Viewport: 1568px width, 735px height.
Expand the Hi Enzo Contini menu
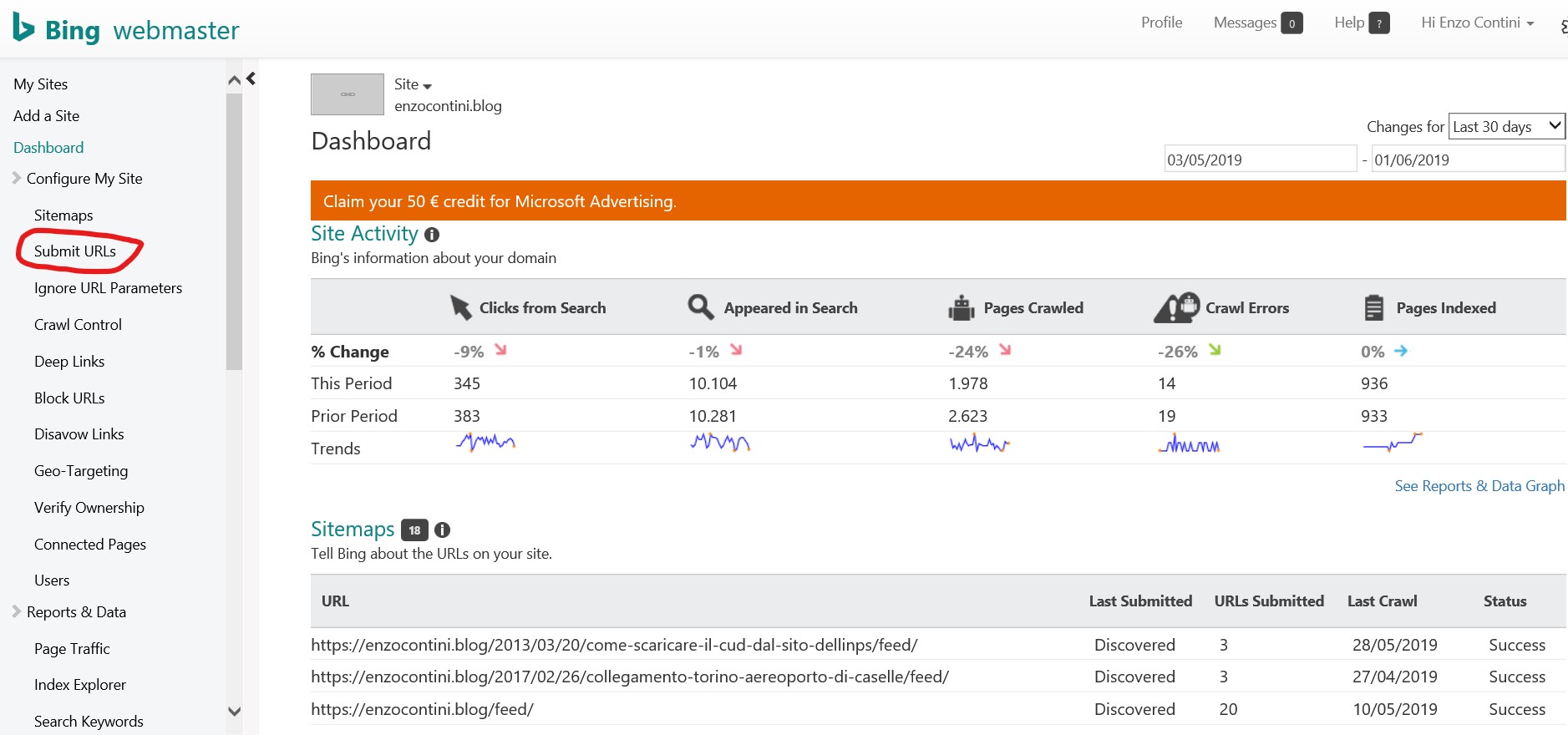1477,23
